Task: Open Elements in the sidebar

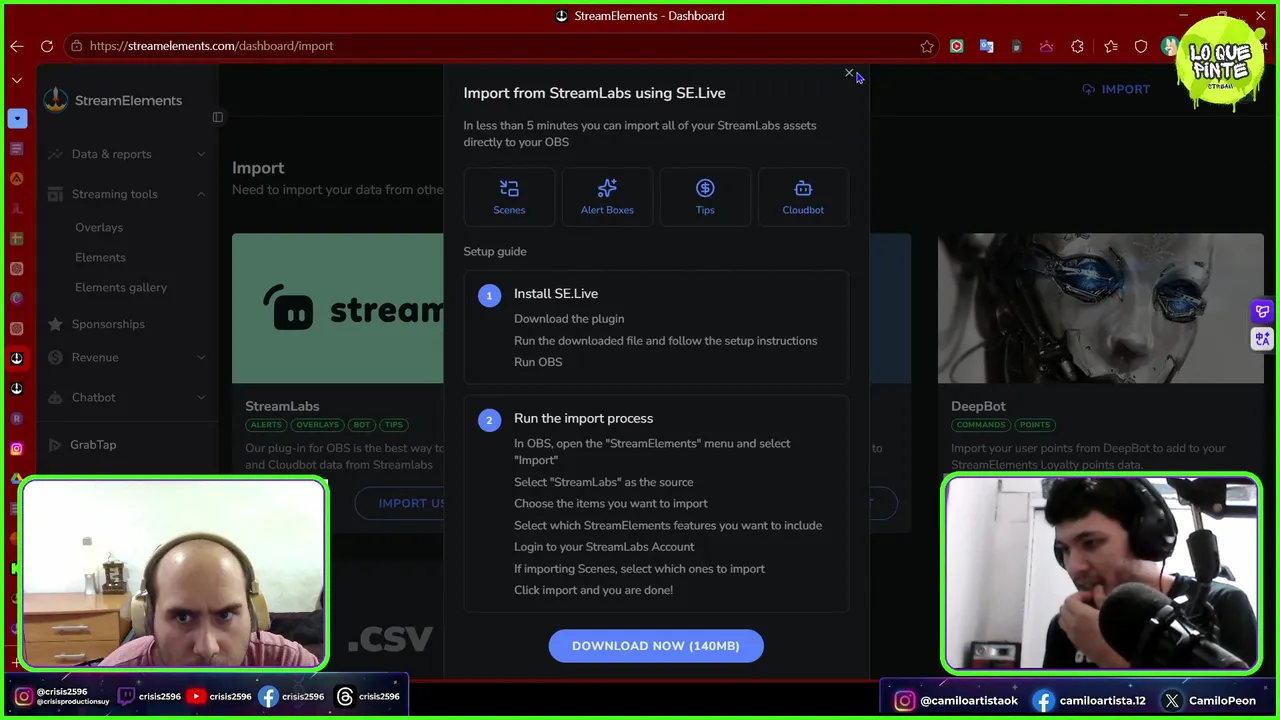Action: pos(100,257)
